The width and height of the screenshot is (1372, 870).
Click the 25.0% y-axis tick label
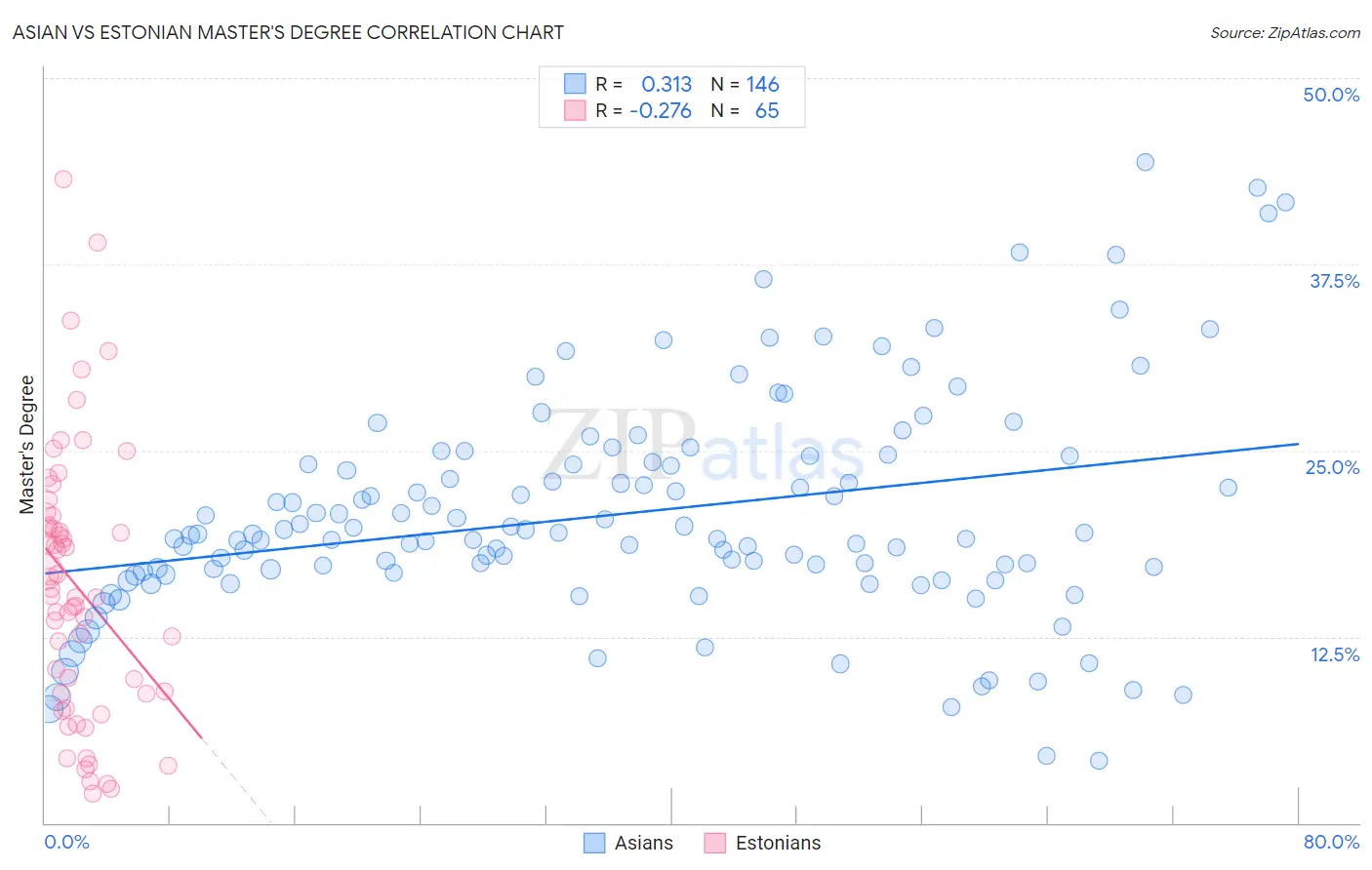1332,467
